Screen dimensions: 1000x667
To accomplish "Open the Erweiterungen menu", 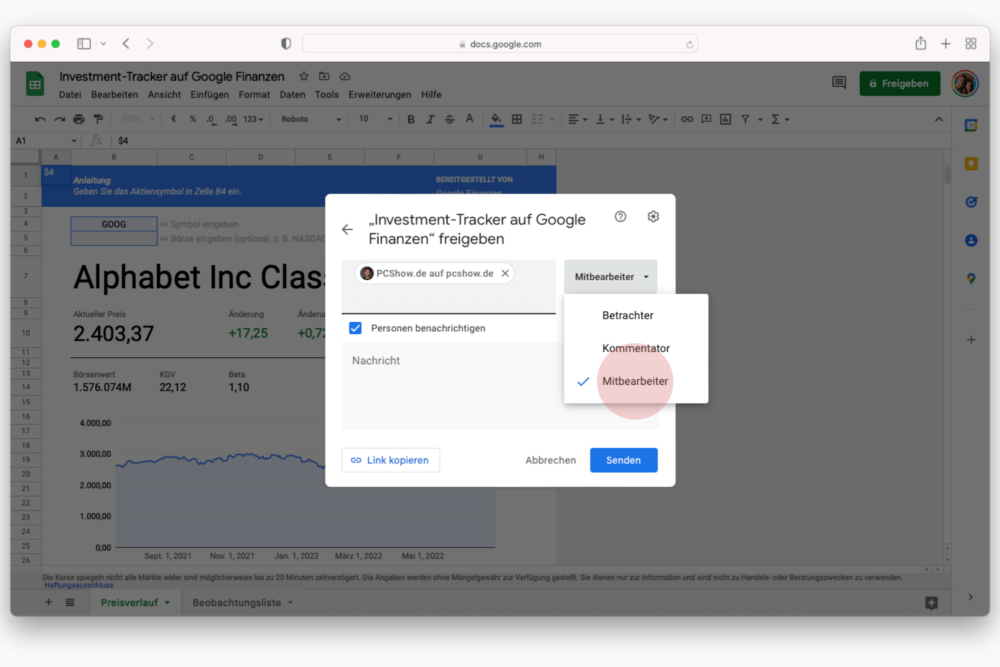I will tap(379, 95).
